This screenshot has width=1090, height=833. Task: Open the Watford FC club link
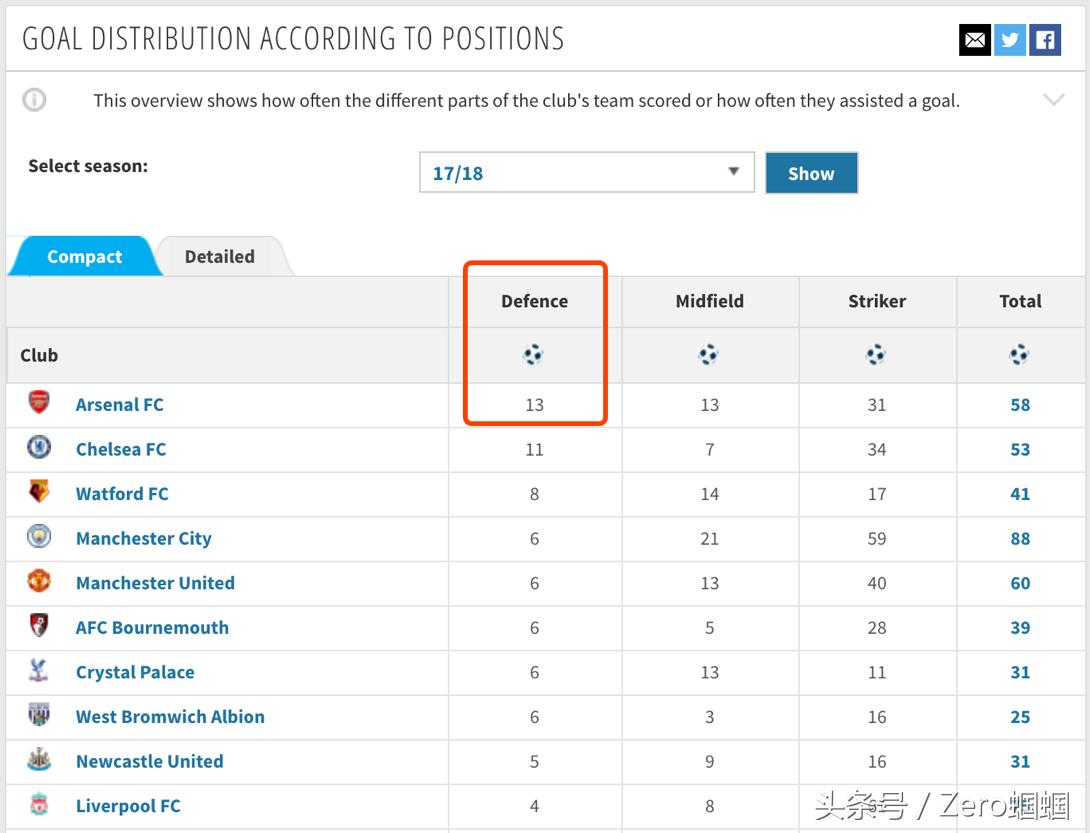[122, 493]
